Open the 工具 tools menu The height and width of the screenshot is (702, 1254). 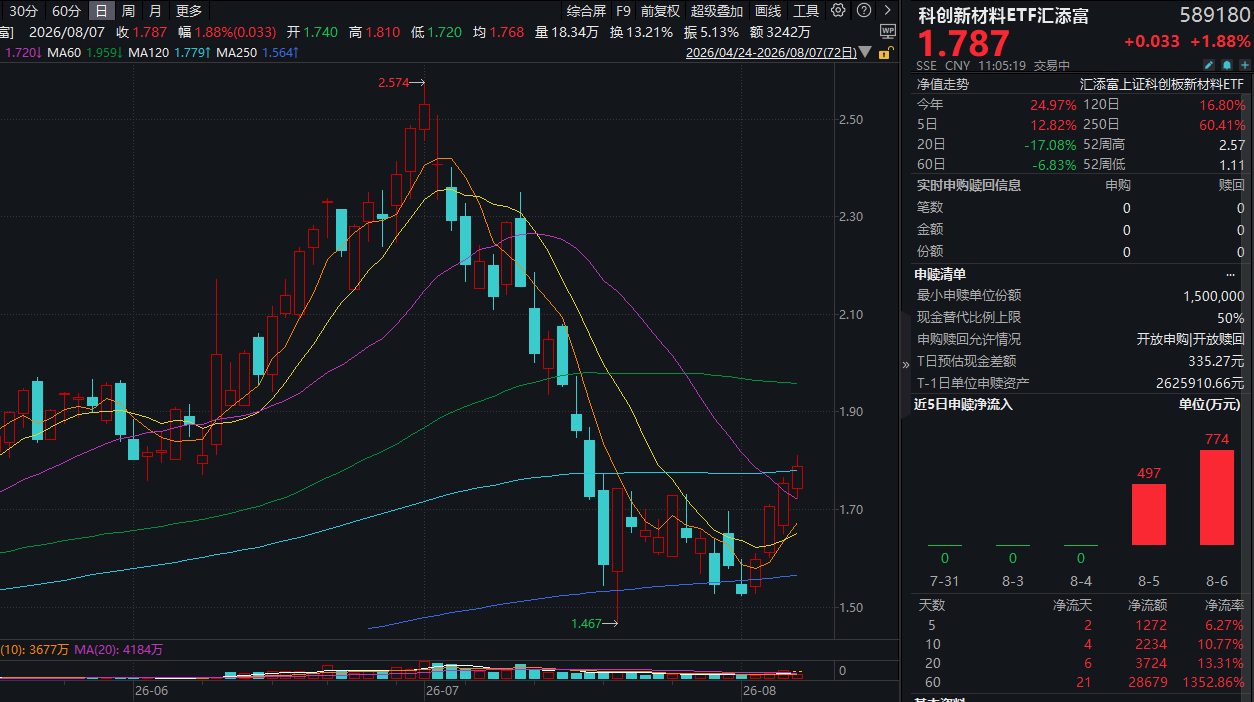[806, 11]
